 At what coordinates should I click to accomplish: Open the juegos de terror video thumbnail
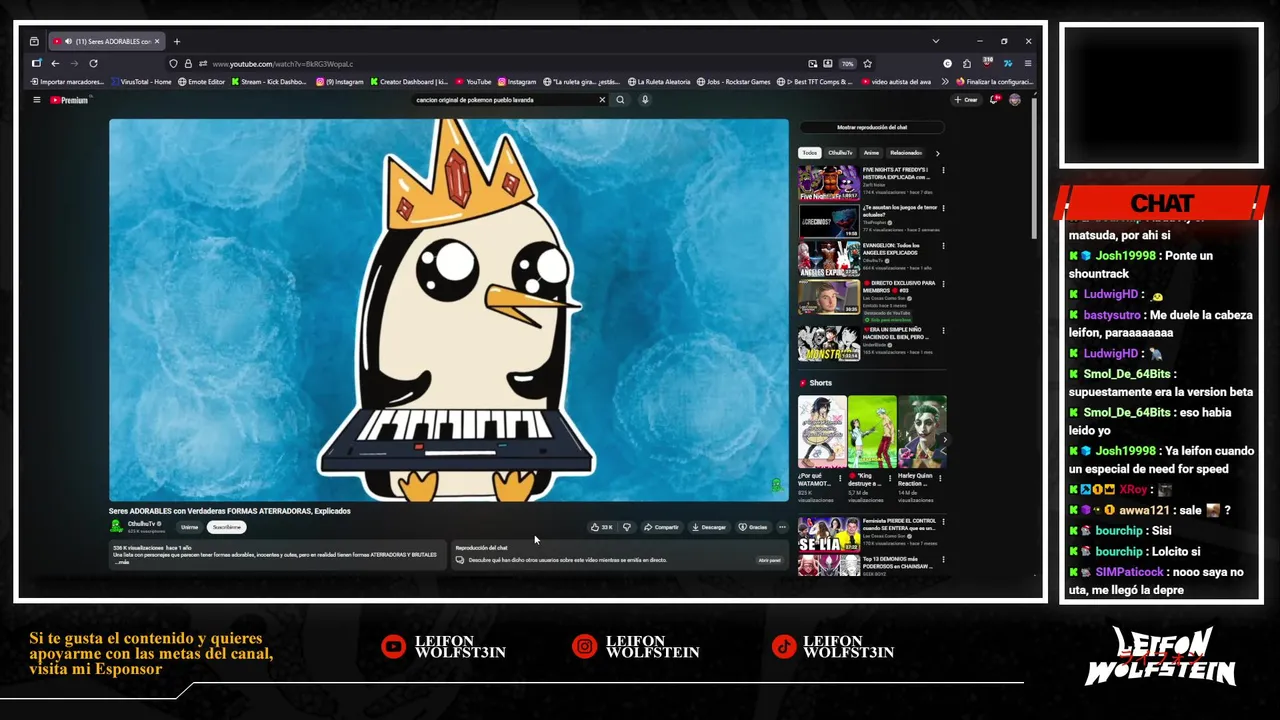click(828, 221)
